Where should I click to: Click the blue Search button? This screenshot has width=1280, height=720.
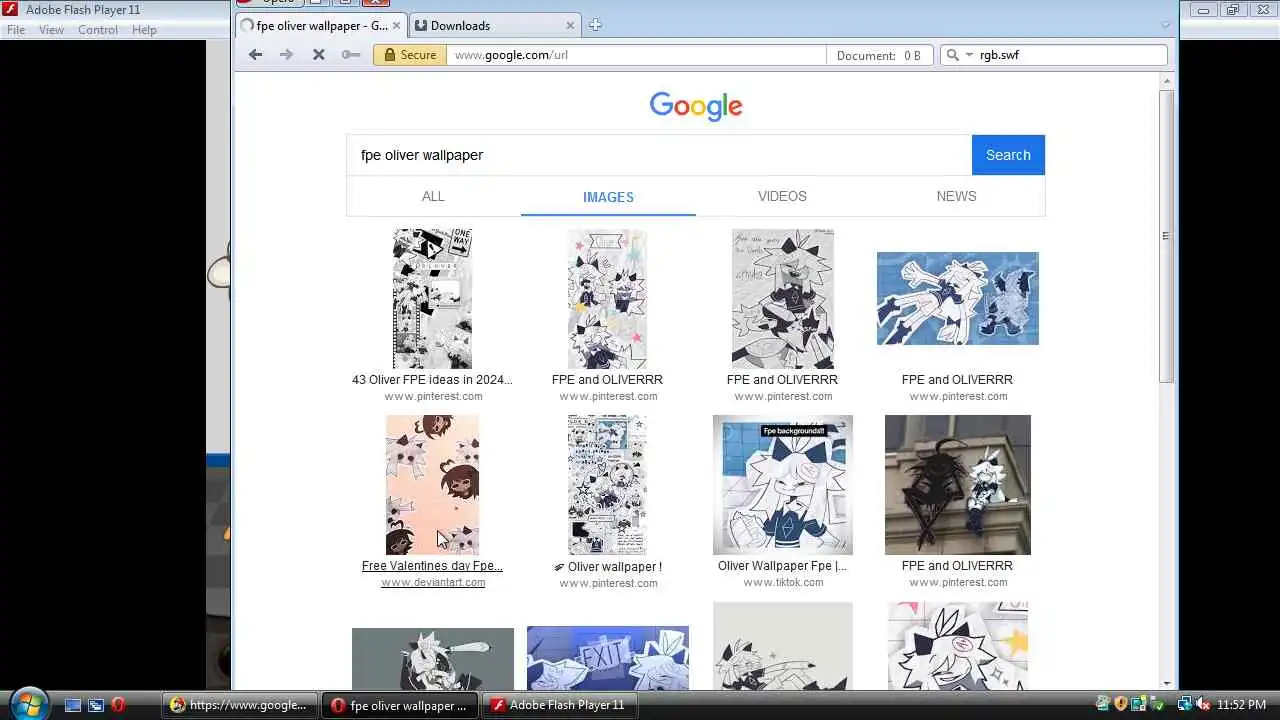1008,155
